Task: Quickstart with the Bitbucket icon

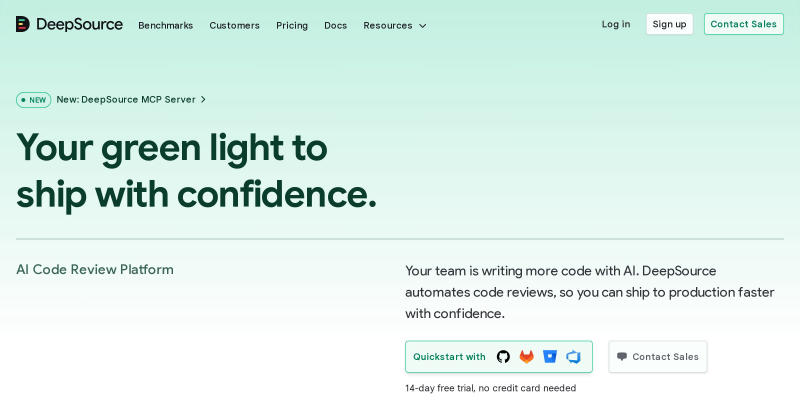Action: pos(550,356)
